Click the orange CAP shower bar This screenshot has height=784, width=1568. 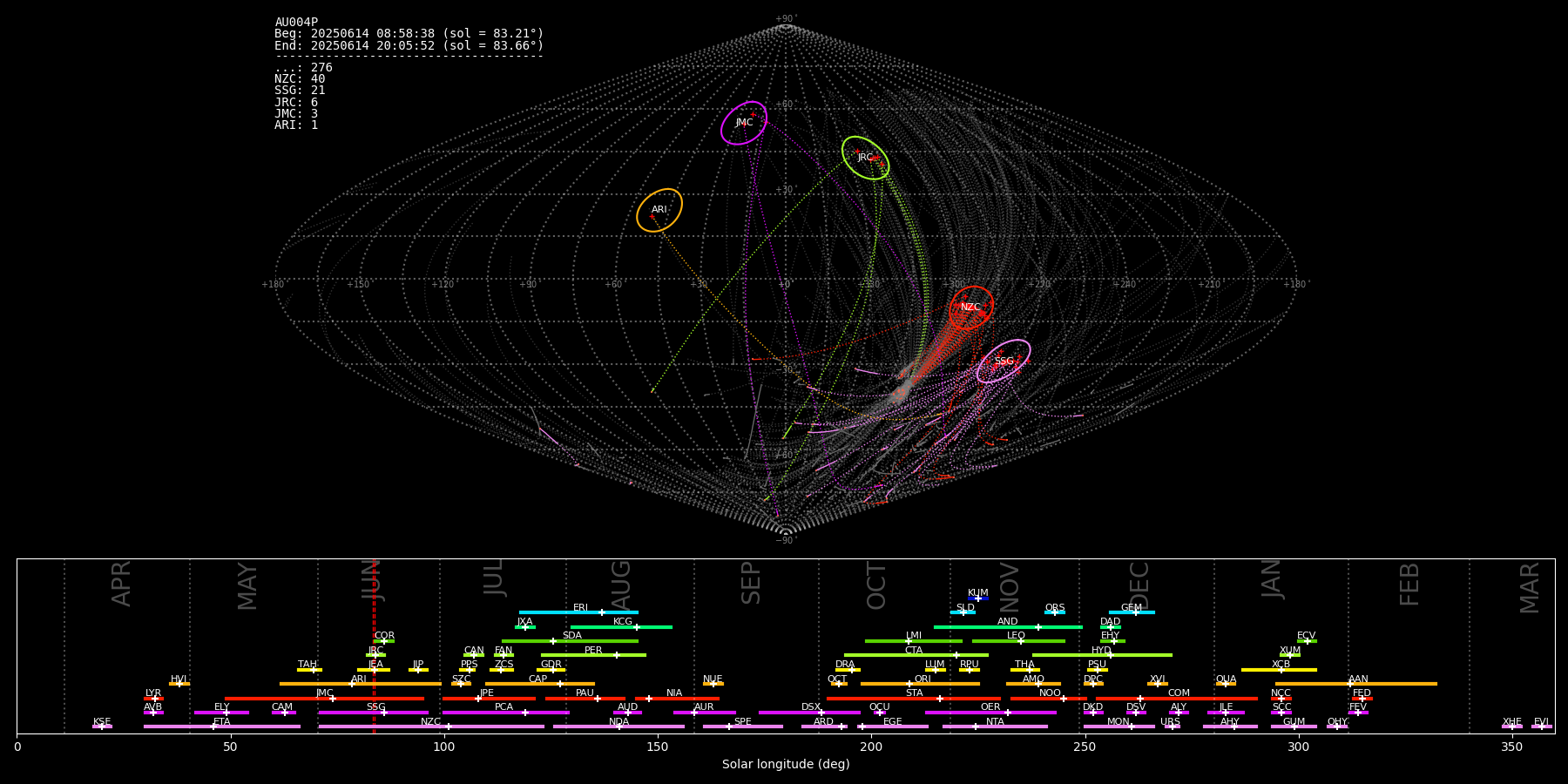pyautogui.click(x=539, y=683)
